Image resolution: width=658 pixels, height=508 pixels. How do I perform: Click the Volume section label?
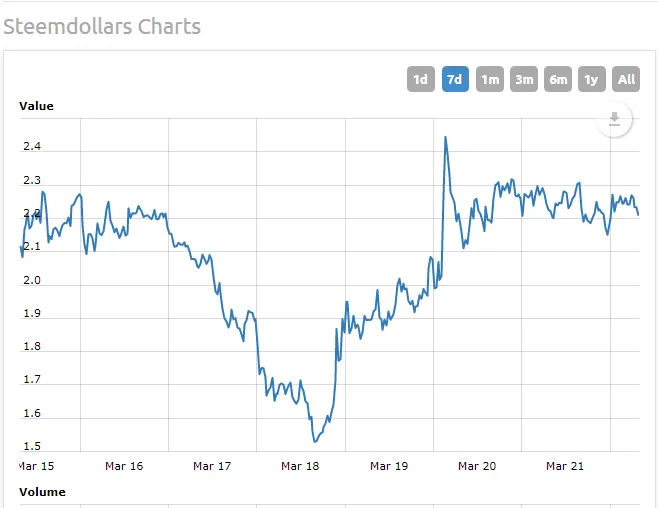coord(43,492)
